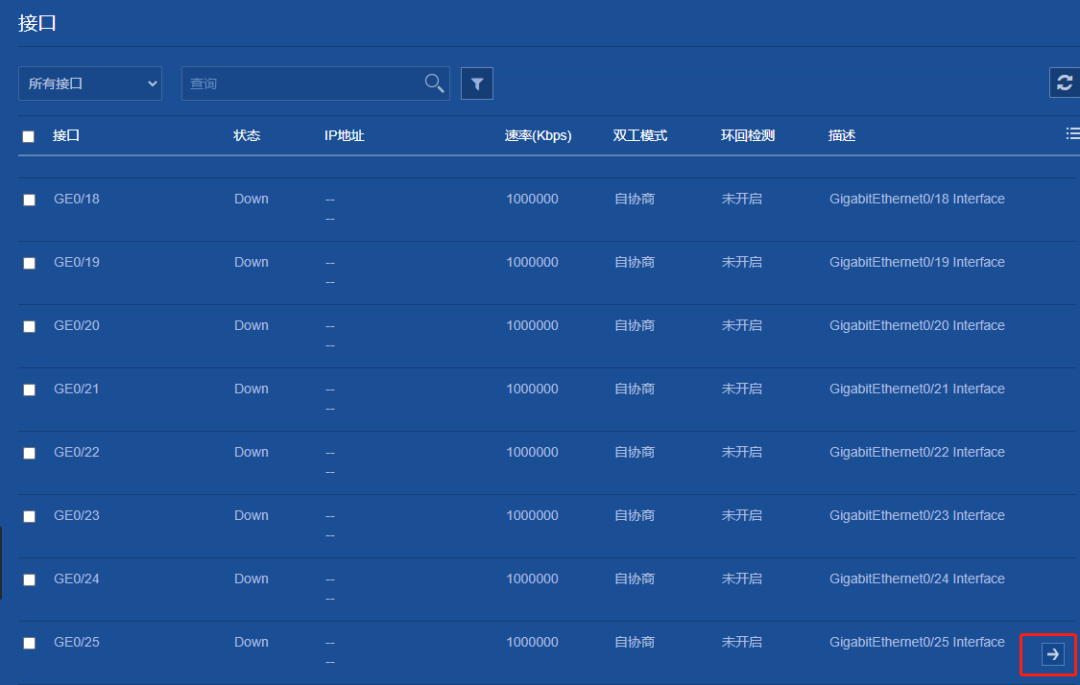Check the GE0/18 row checkbox
The width and height of the screenshot is (1080, 685).
(29, 200)
